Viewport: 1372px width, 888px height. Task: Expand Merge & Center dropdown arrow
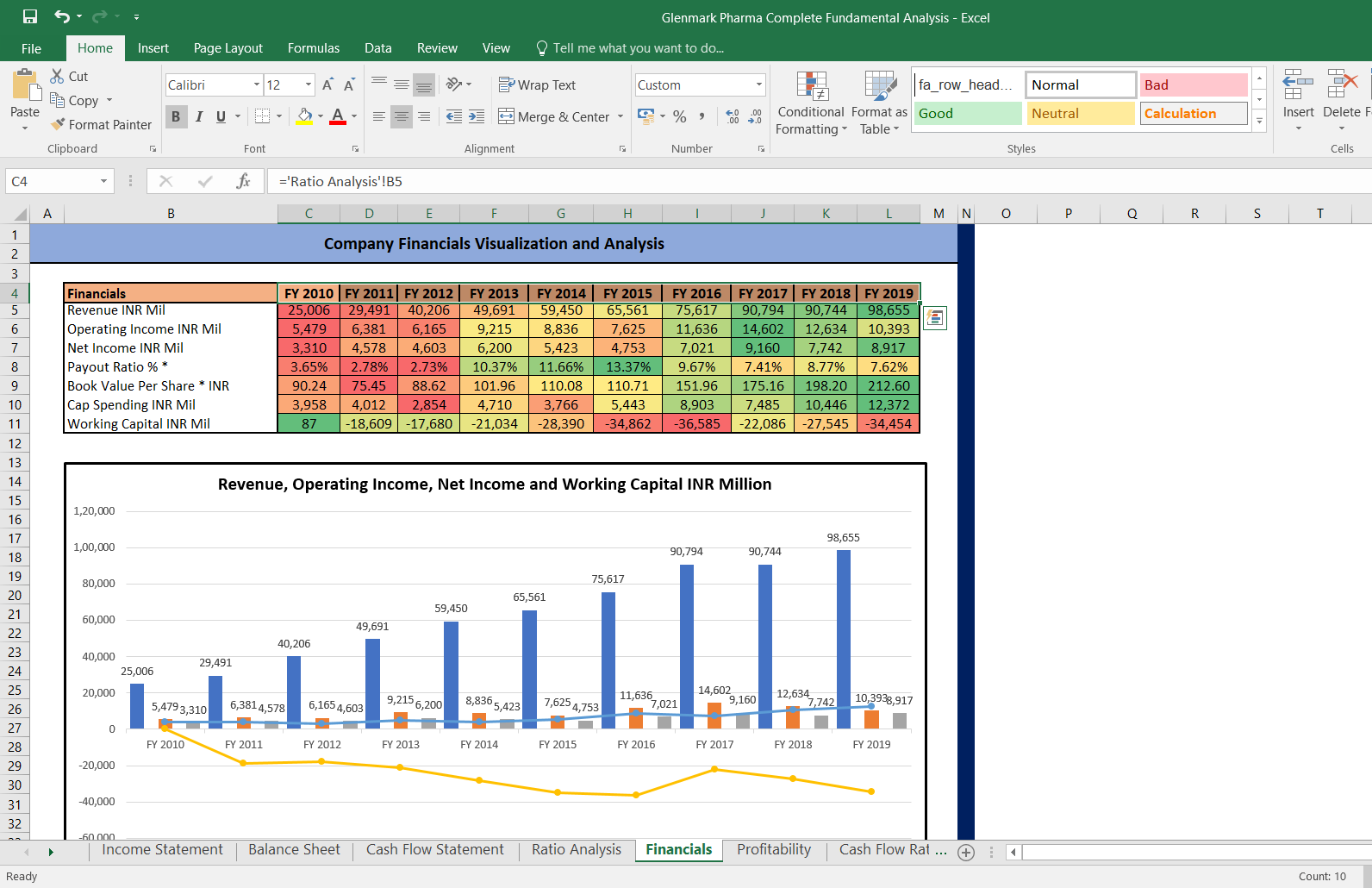tap(621, 116)
